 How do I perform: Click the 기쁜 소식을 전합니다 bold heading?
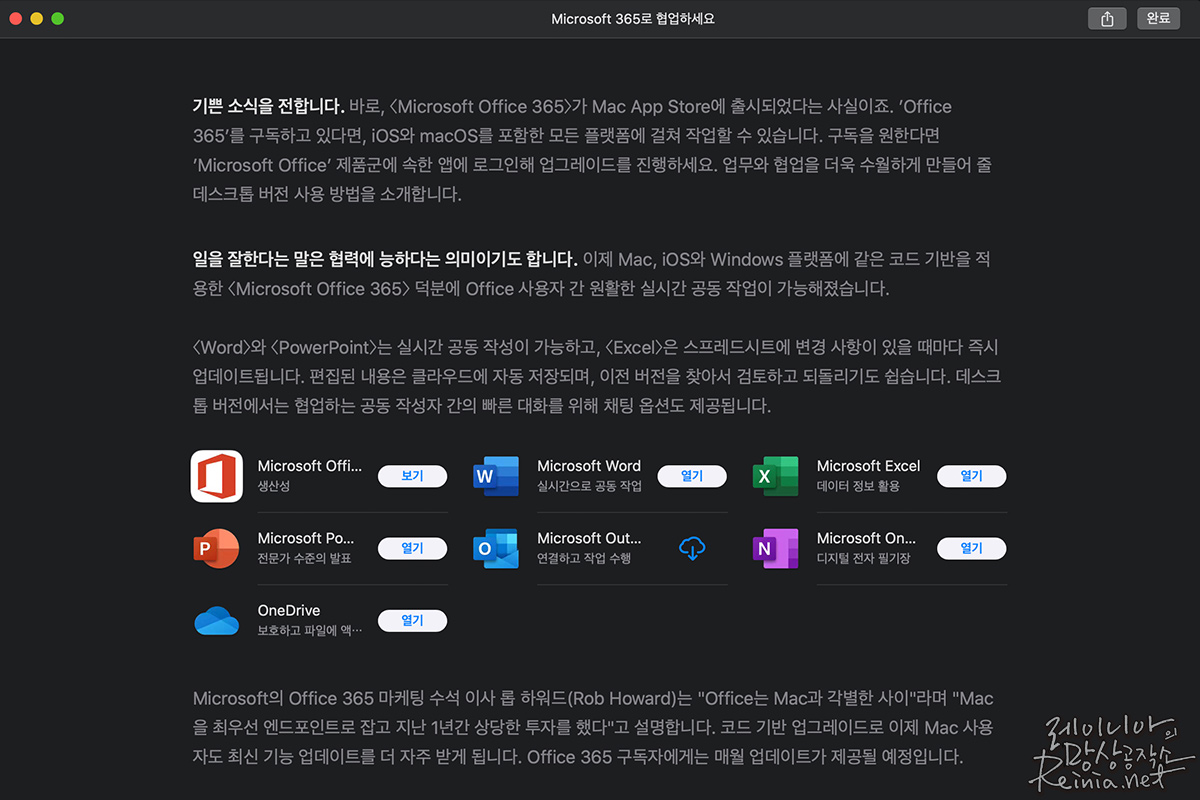(x=269, y=106)
